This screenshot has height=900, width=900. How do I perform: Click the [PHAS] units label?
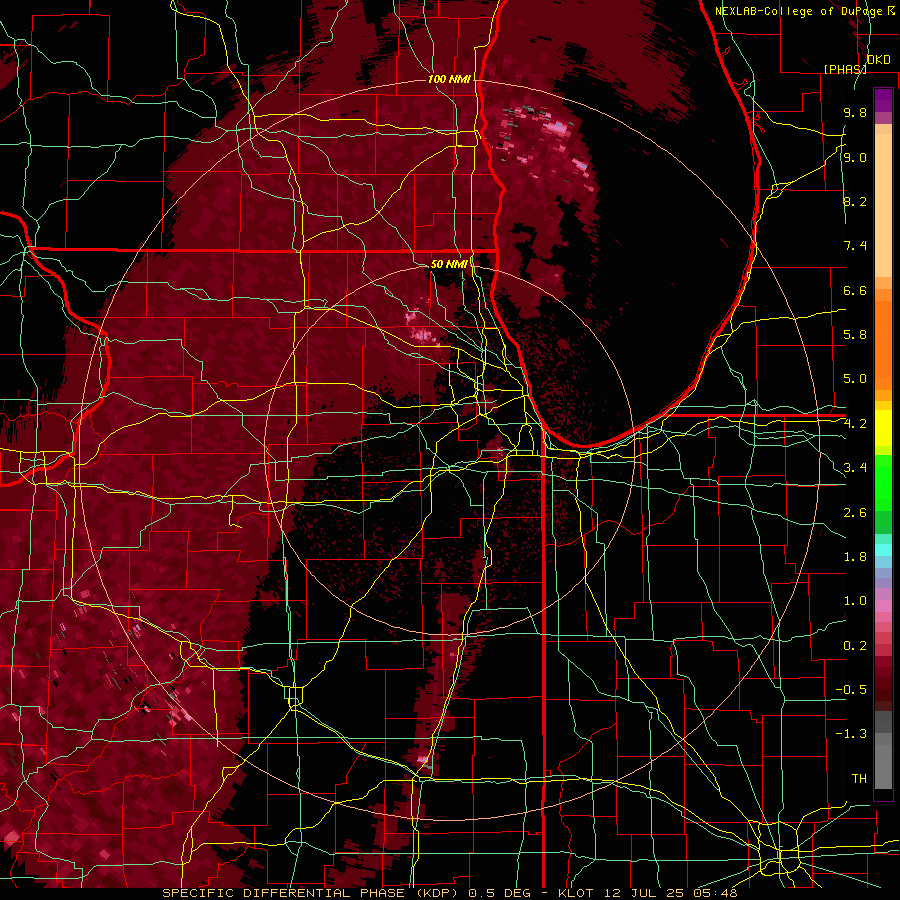pos(845,69)
